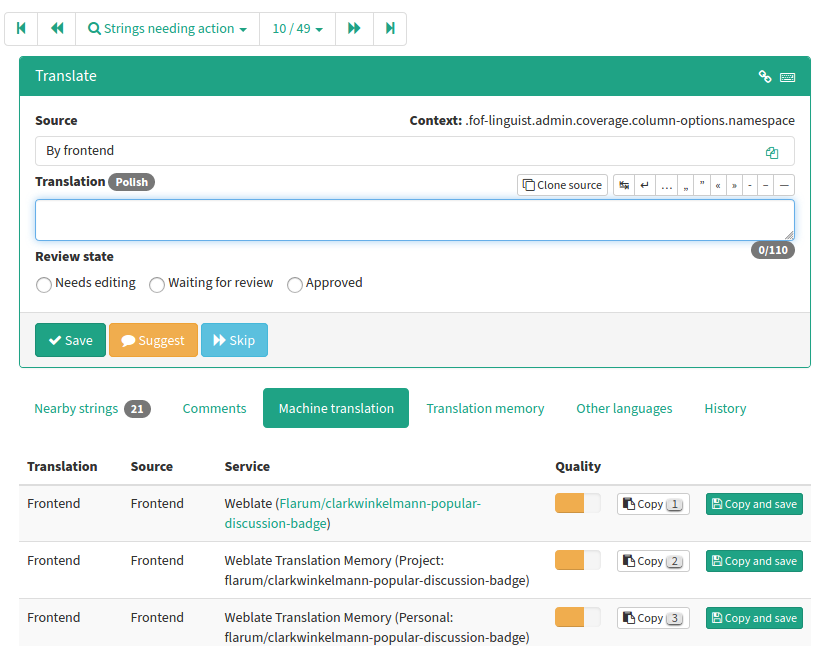Insert tab character button

pyautogui.click(x=624, y=185)
